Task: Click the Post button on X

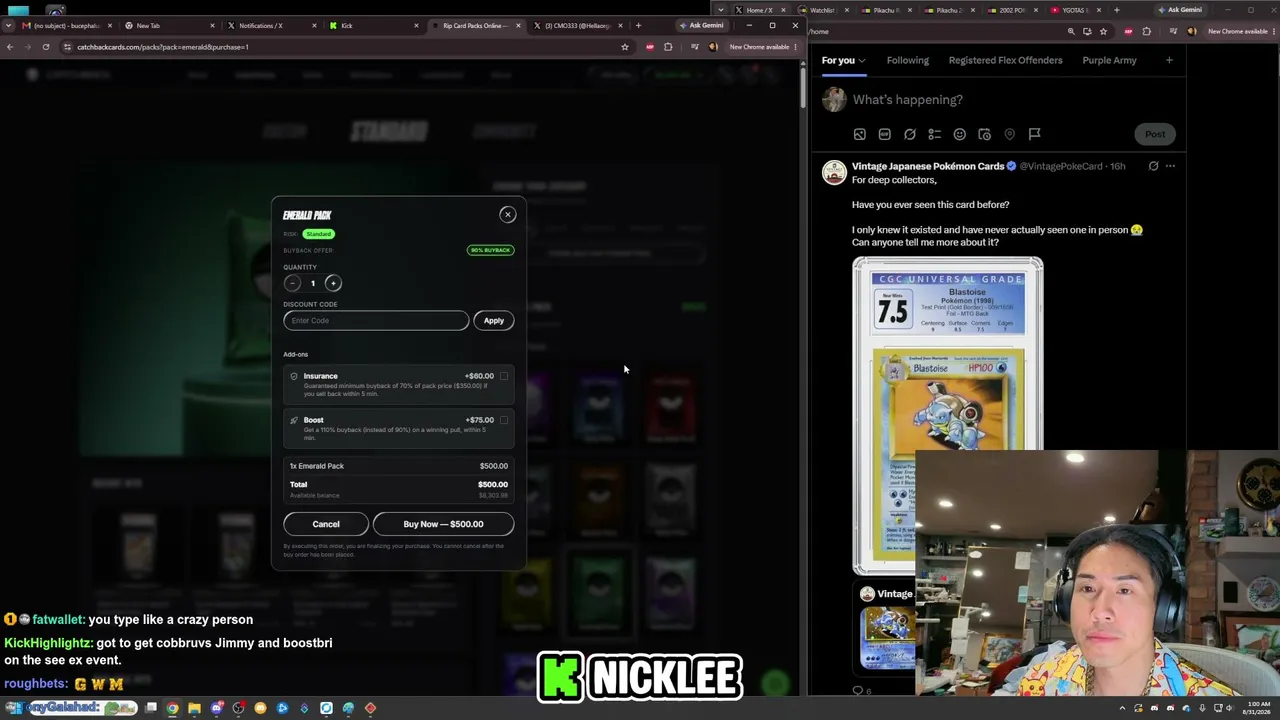Action: [1155, 134]
